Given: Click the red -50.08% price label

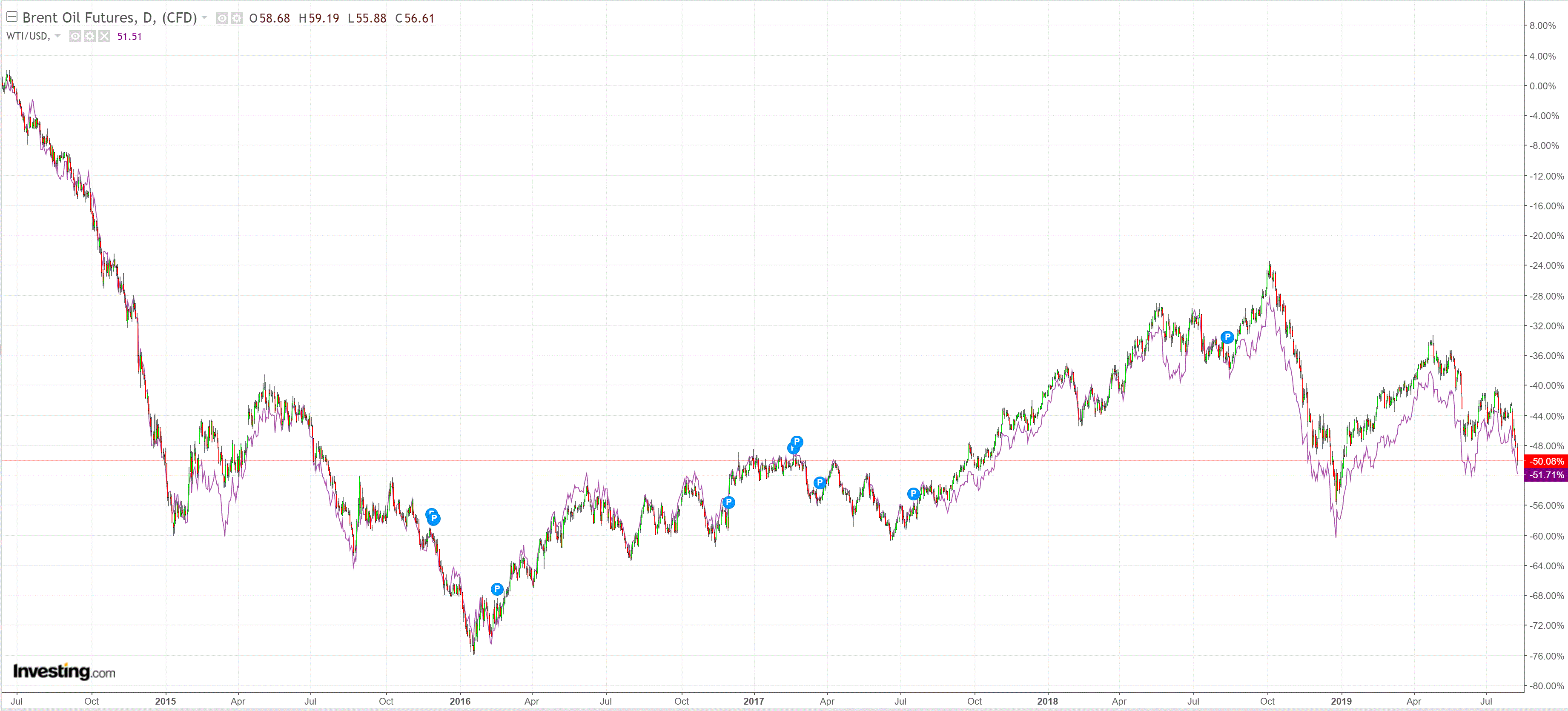Looking at the screenshot, I should point(1546,461).
